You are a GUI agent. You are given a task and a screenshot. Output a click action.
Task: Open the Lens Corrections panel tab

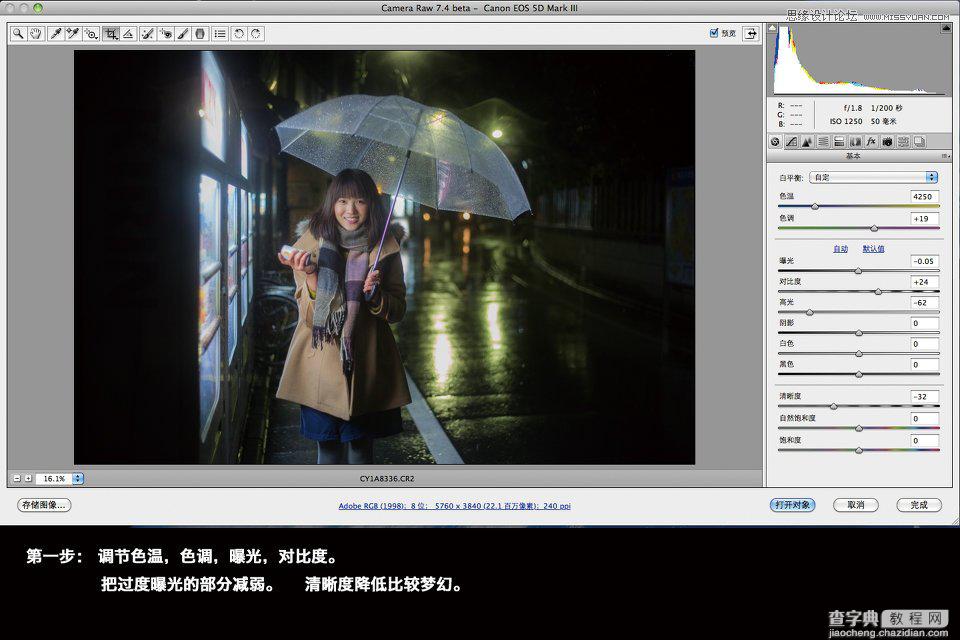(x=855, y=141)
